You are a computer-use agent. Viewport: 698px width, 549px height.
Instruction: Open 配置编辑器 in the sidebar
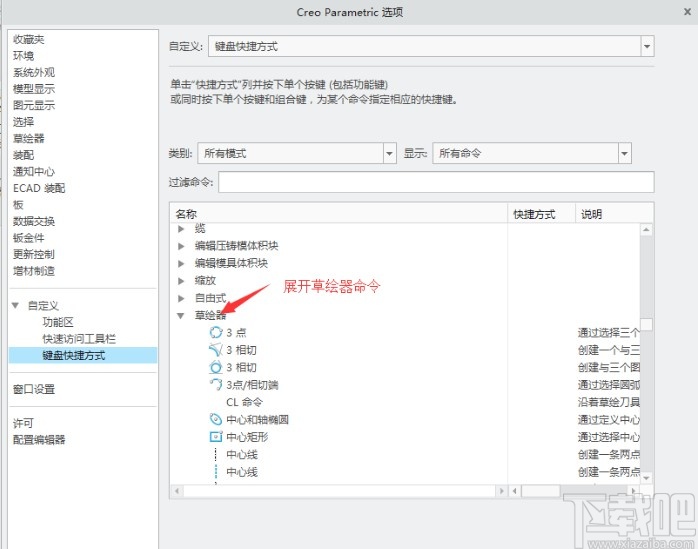tap(39, 440)
